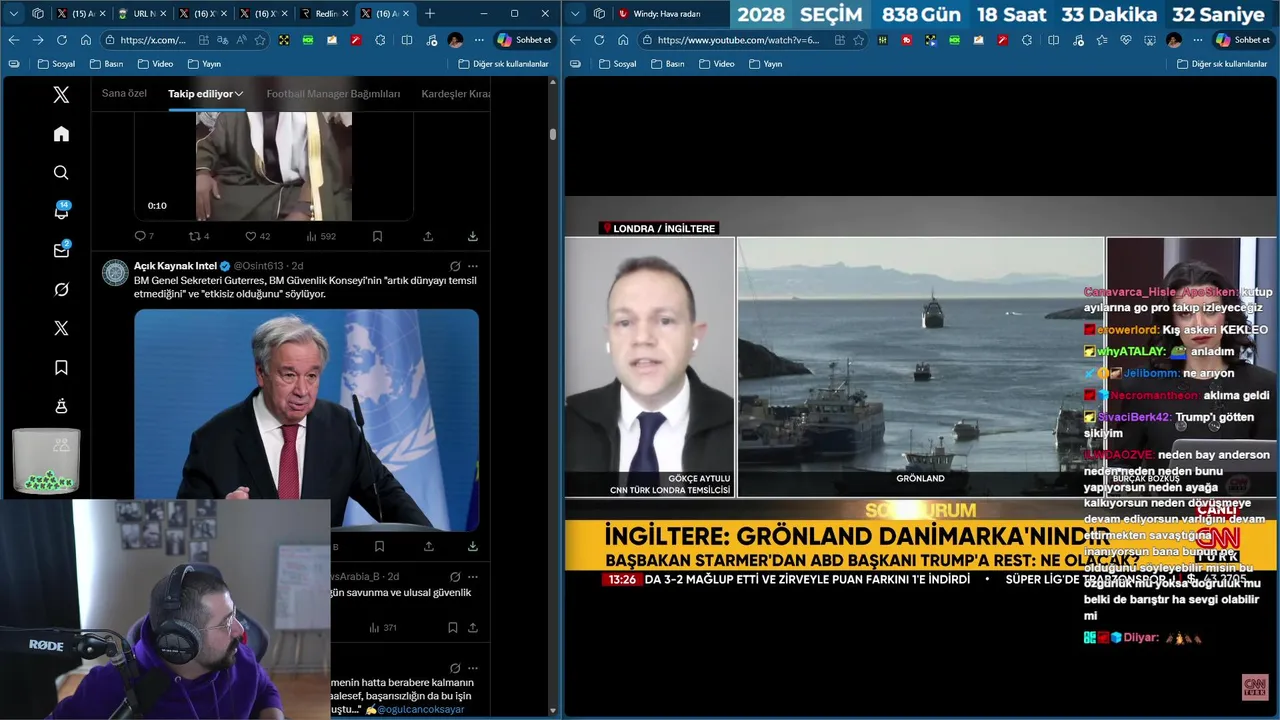Open @ogulcancoksayar mention link

[420, 709]
